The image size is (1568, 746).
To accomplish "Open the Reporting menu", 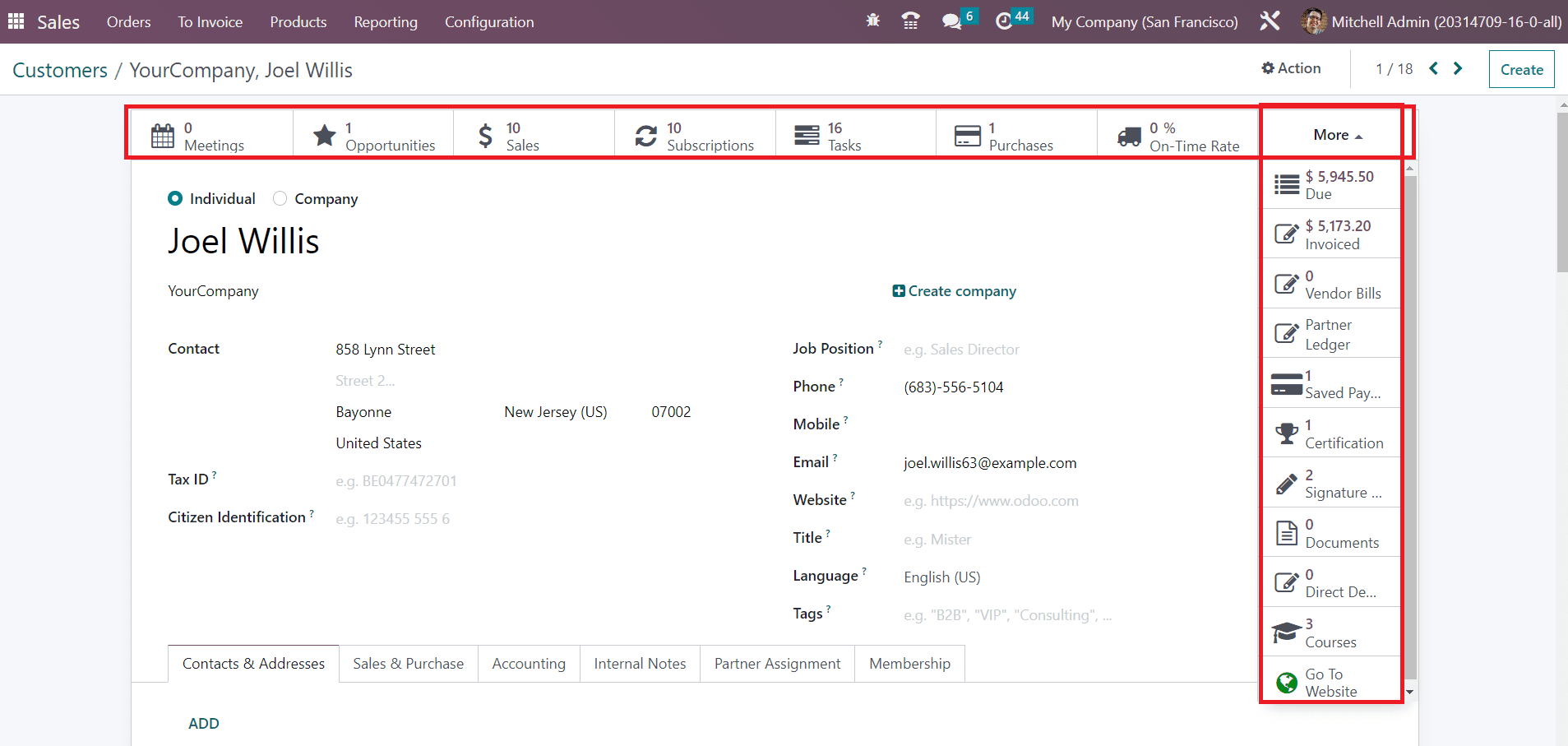I will point(385,22).
